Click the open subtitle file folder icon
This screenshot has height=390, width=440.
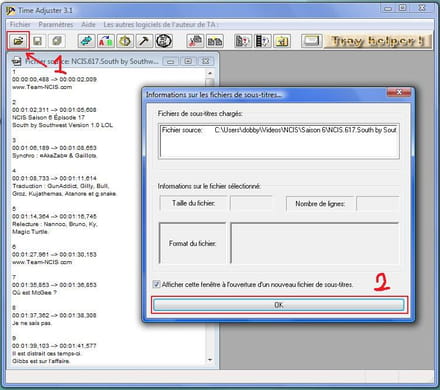(18, 41)
